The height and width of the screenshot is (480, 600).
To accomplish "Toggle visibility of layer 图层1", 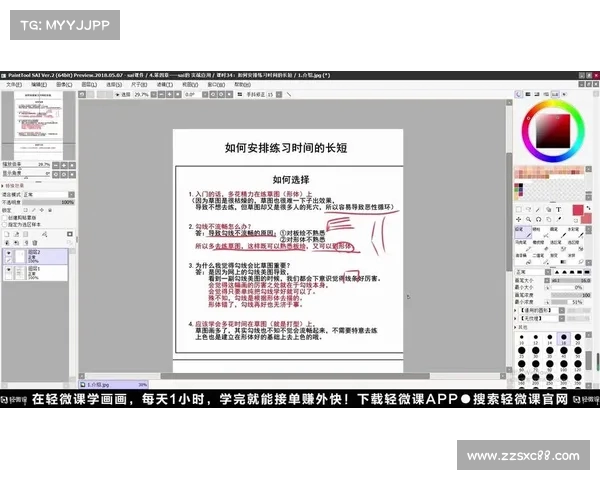I will click(x=10, y=270).
